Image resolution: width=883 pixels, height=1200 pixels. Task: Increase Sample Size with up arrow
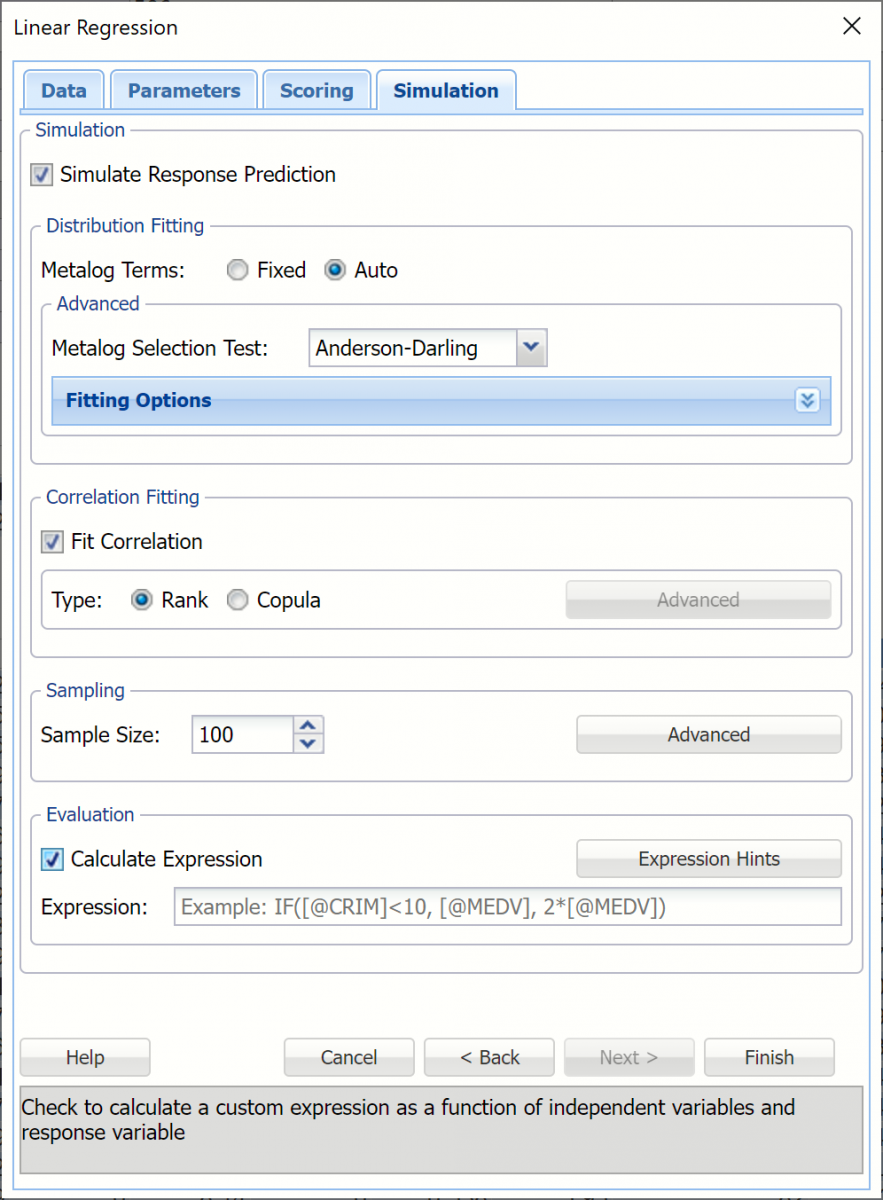point(309,726)
